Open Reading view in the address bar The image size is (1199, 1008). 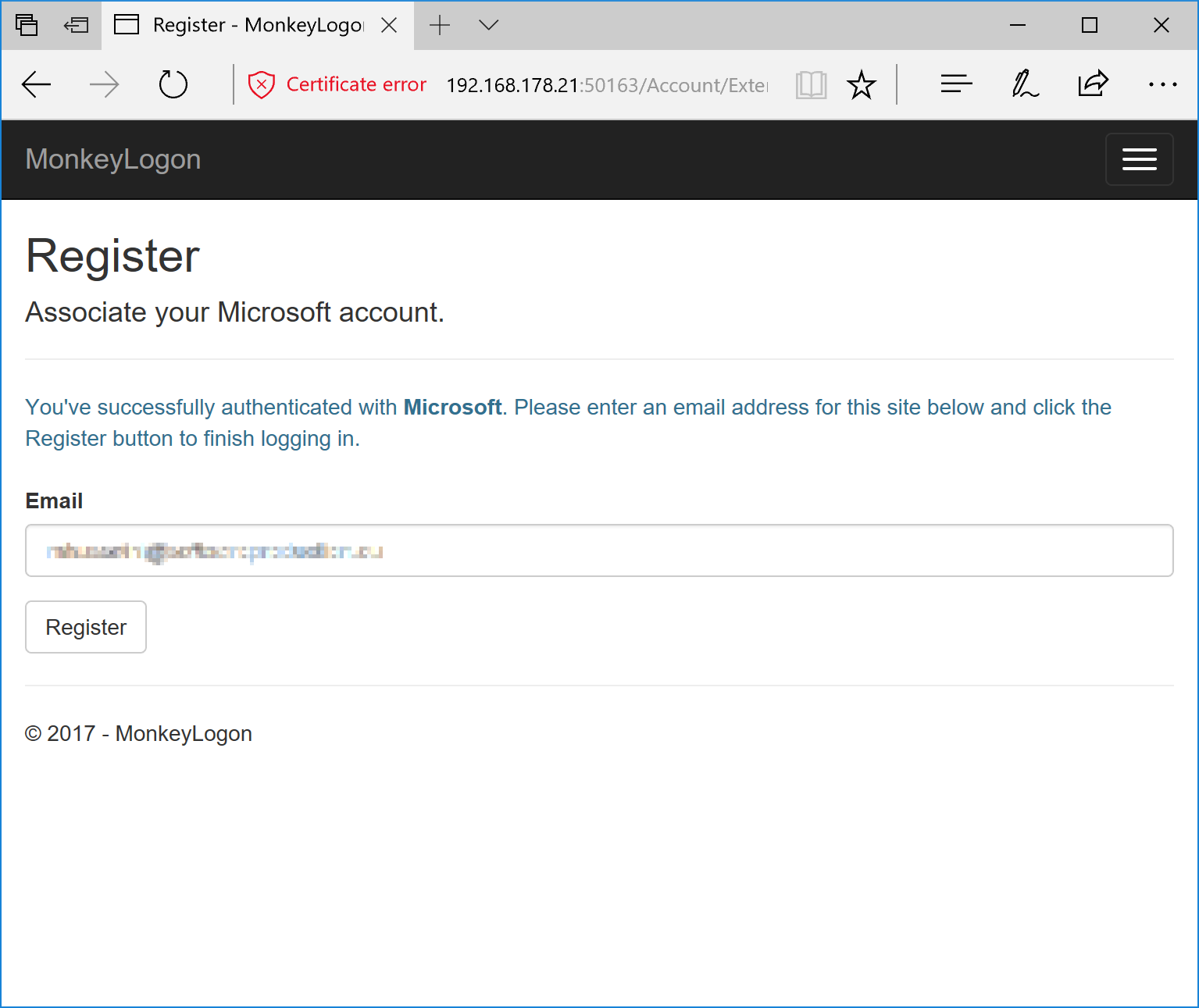point(811,84)
